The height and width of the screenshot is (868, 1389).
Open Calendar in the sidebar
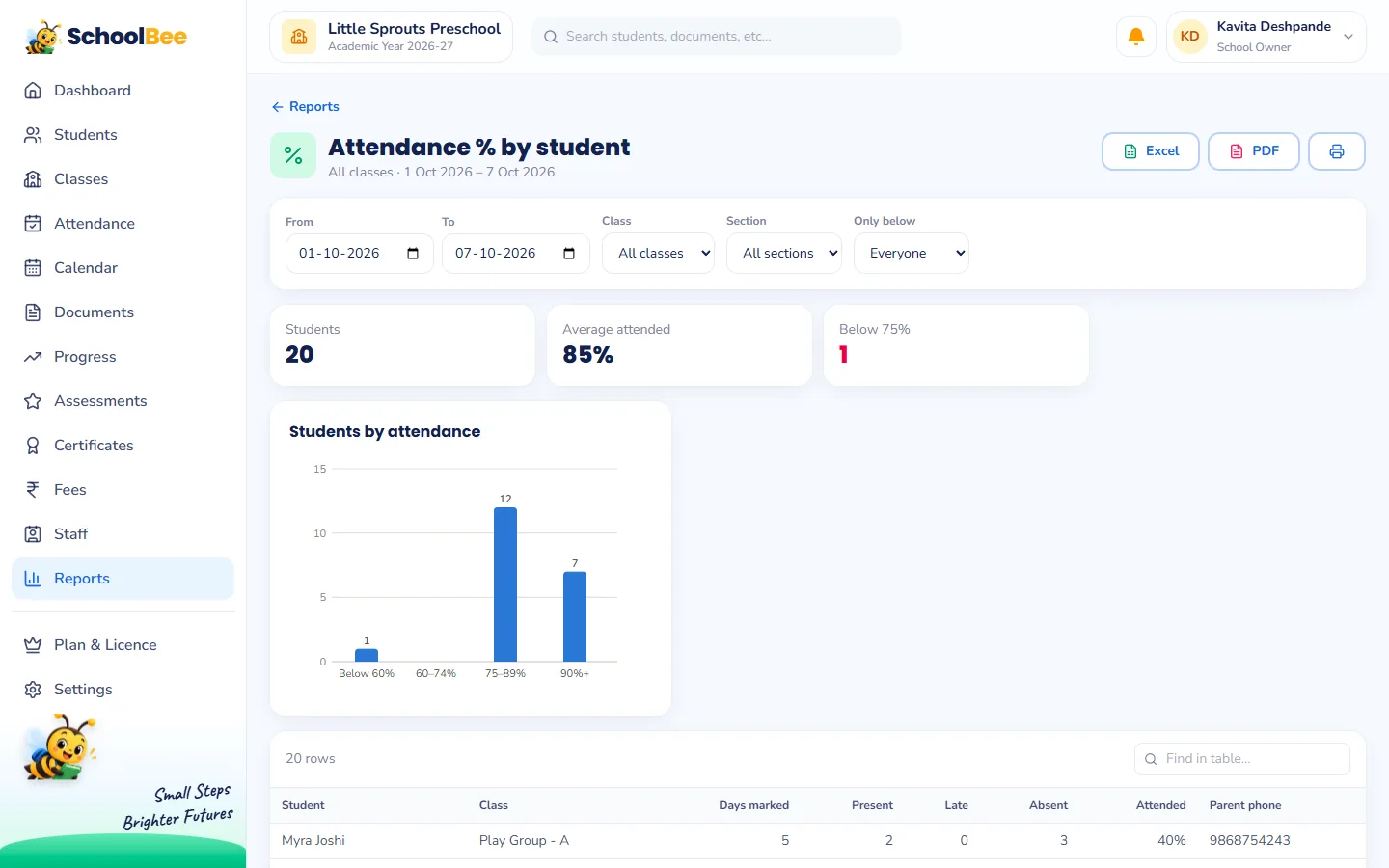(x=123, y=268)
